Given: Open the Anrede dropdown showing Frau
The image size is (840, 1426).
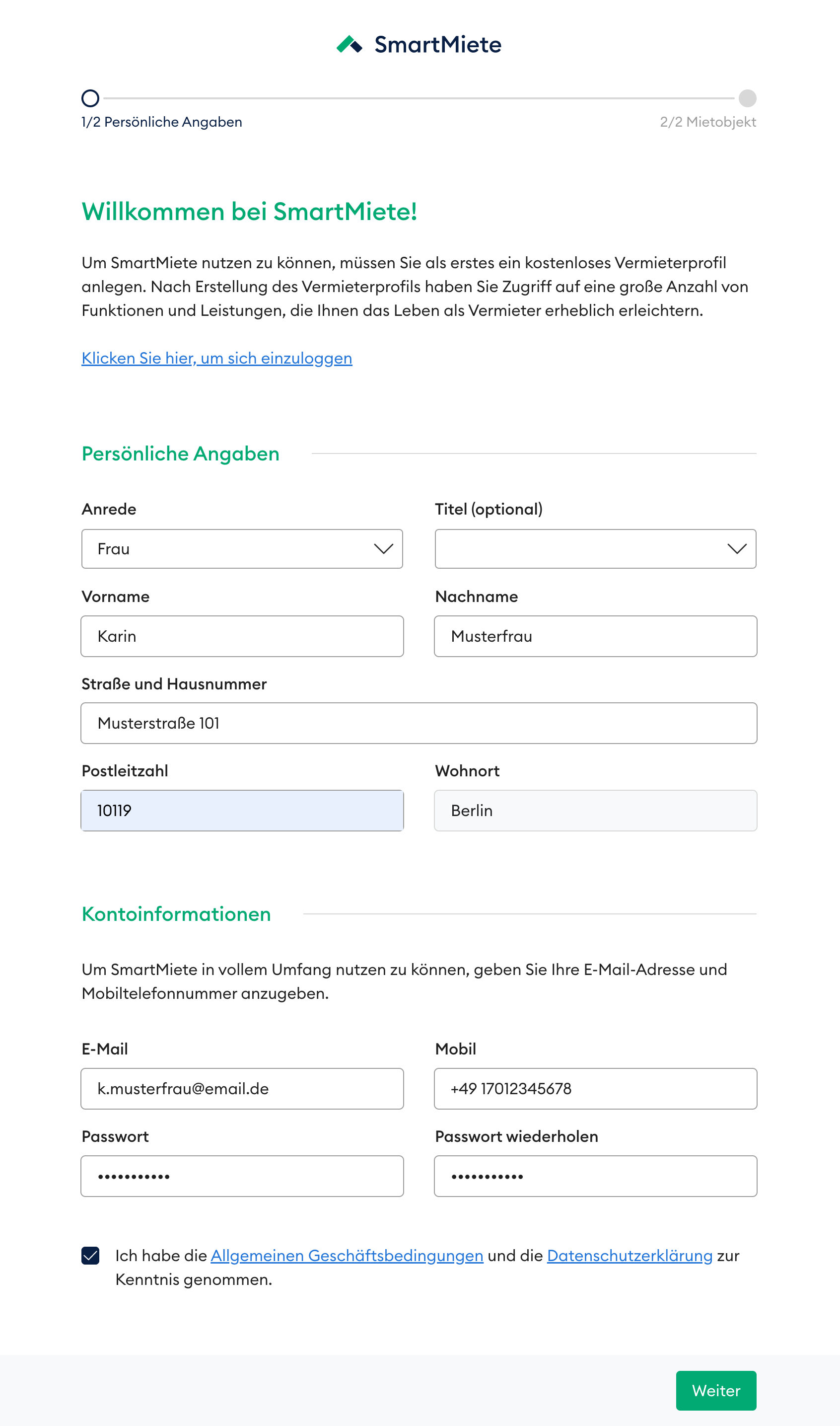Looking at the screenshot, I should pos(242,549).
